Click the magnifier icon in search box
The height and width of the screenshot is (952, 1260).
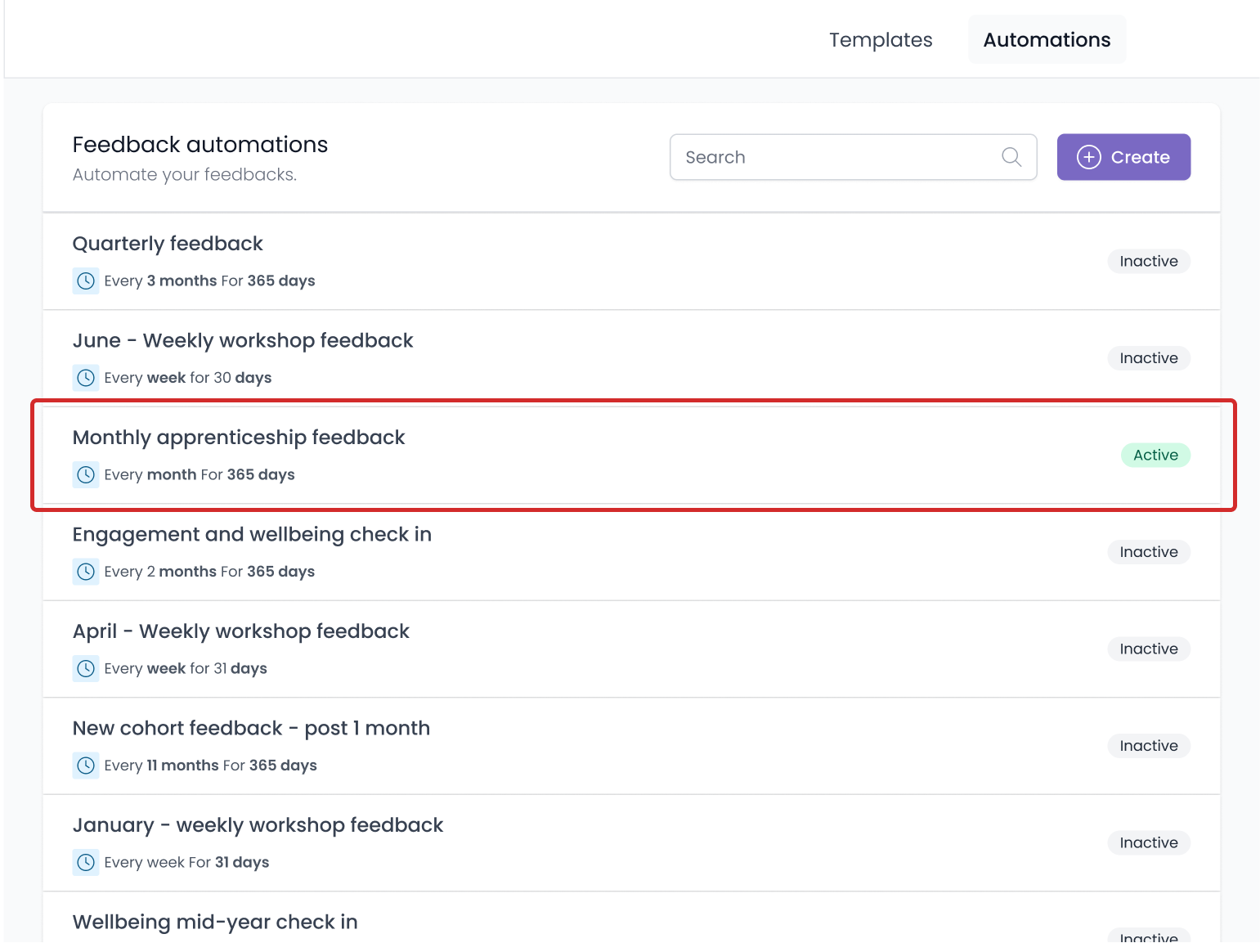[1011, 157]
